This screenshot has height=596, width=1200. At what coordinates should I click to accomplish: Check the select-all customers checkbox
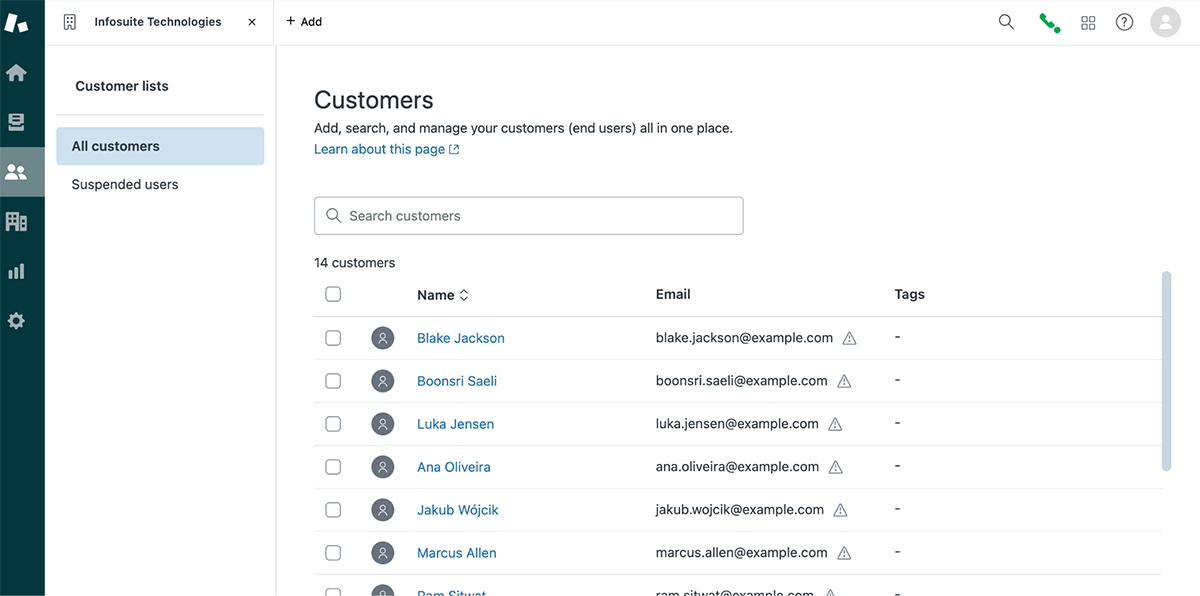(x=333, y=294)
